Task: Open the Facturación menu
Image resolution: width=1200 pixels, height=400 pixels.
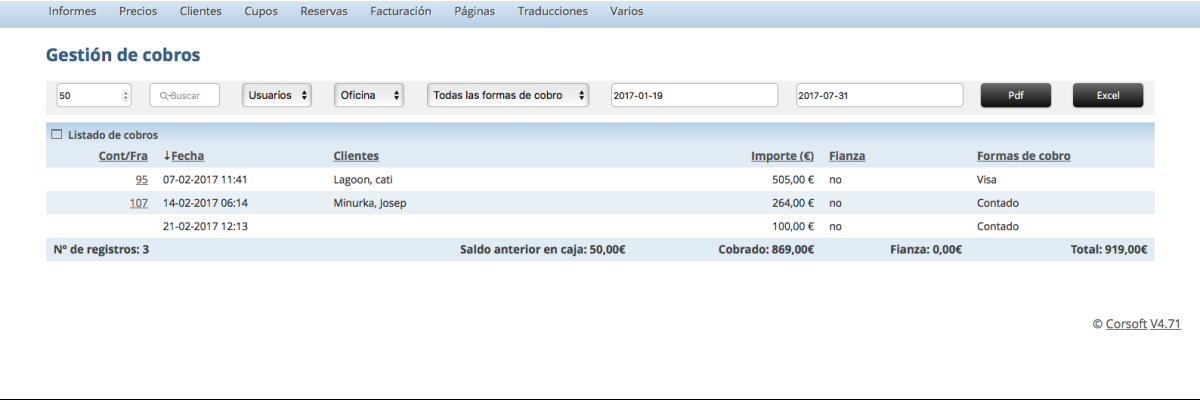Action: pyautogui.click(x=400, y=12)
